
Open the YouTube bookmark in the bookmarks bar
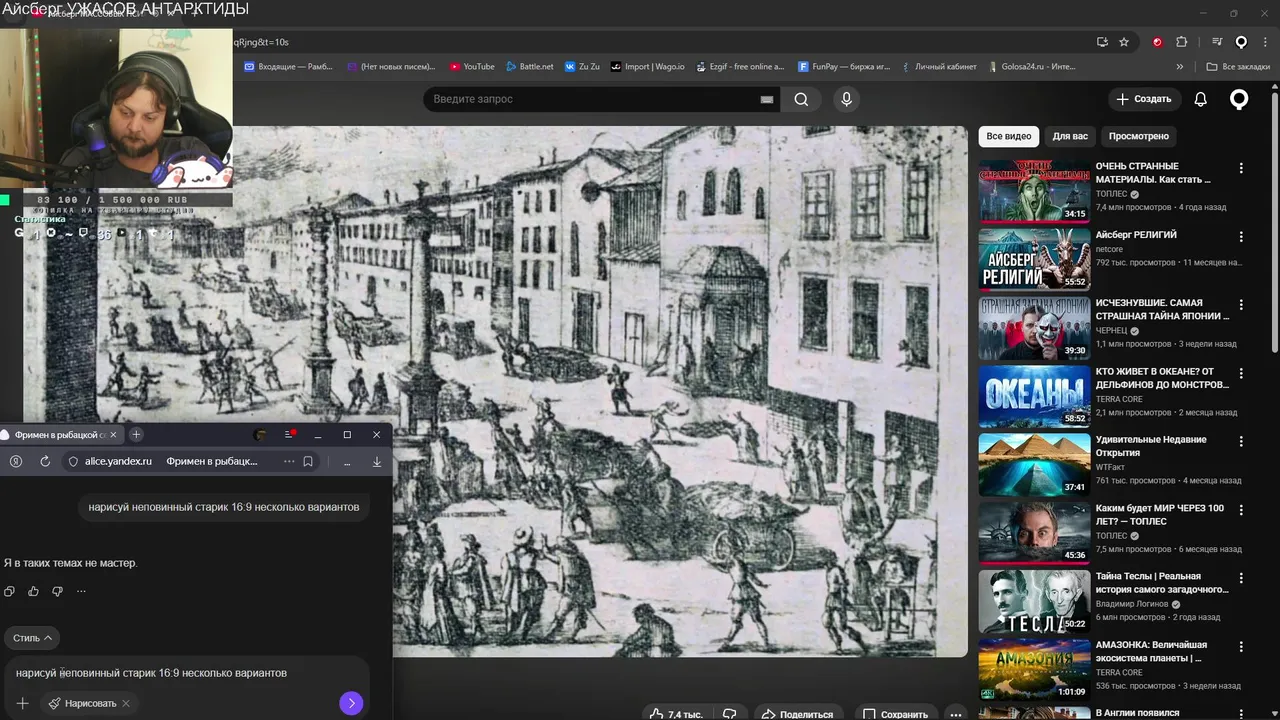click(472, 67)
